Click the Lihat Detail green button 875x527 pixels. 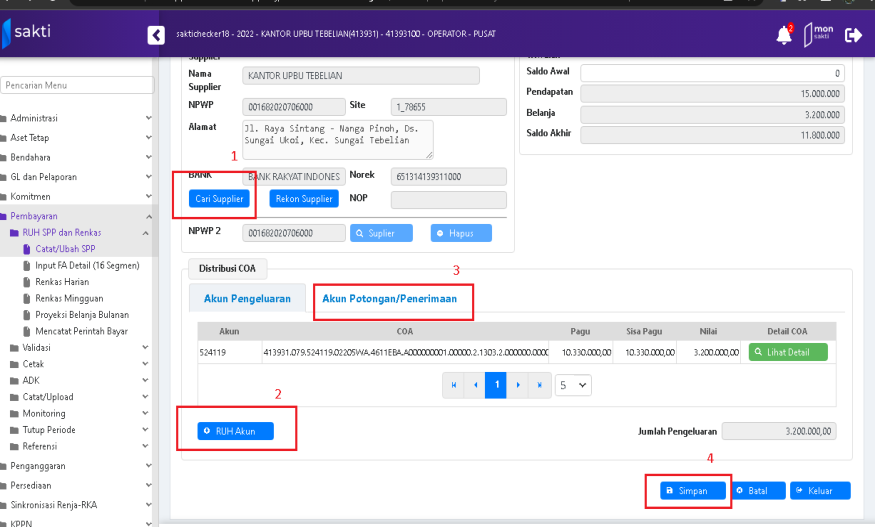[x=790, y=352]
